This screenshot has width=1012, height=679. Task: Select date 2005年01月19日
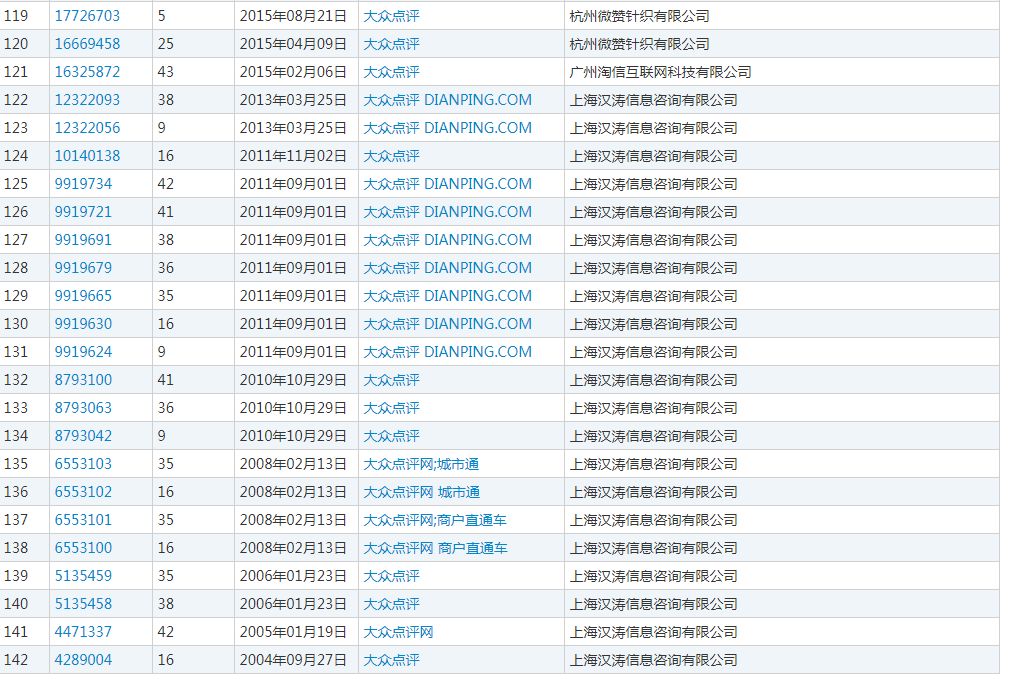[294, 632]
